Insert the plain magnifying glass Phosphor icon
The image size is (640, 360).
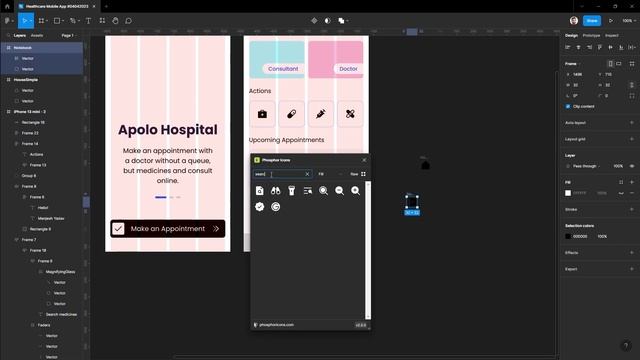coord(323,191)
